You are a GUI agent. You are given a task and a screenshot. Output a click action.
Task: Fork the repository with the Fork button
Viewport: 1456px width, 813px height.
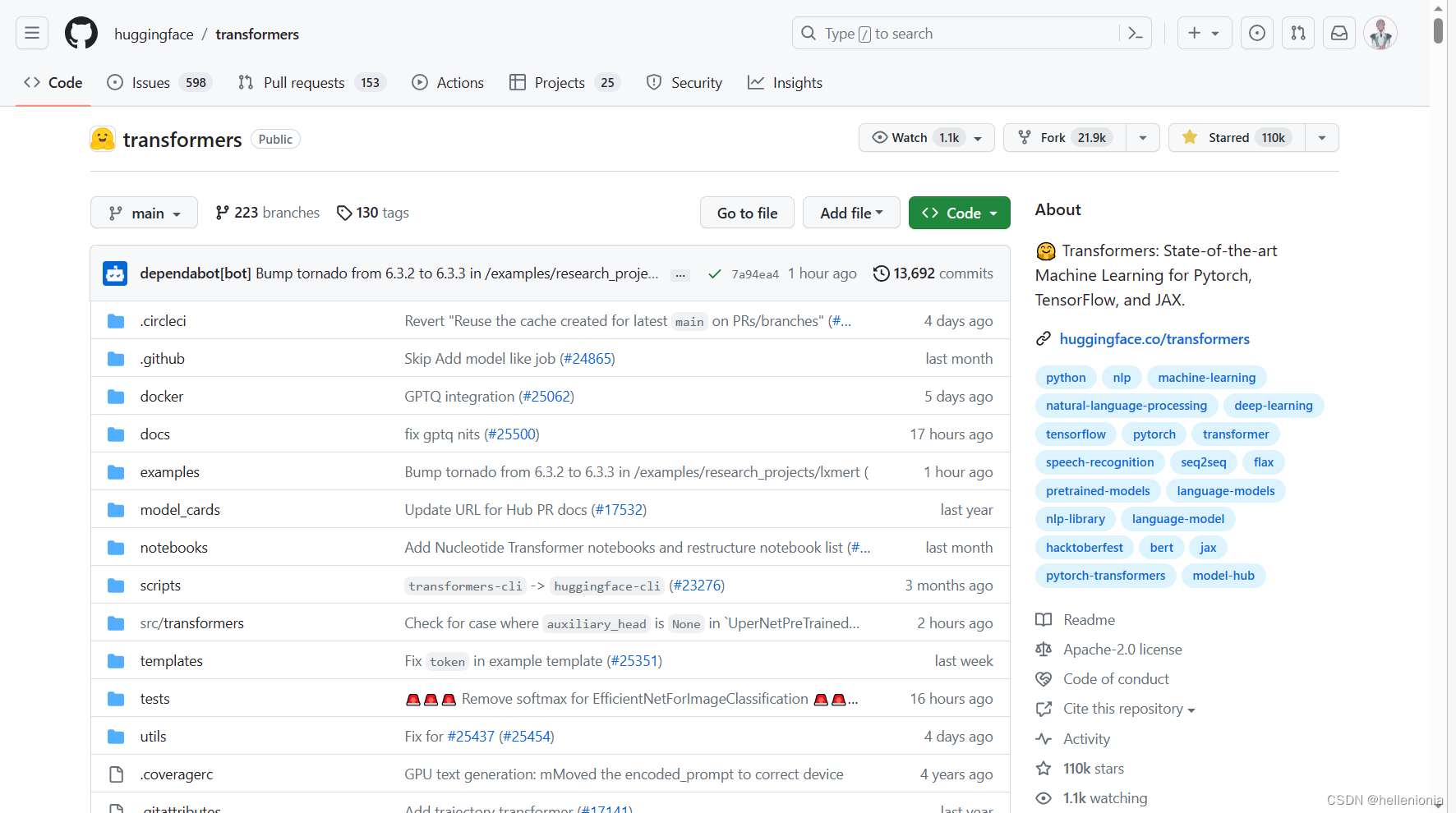tap(1065, 138)
